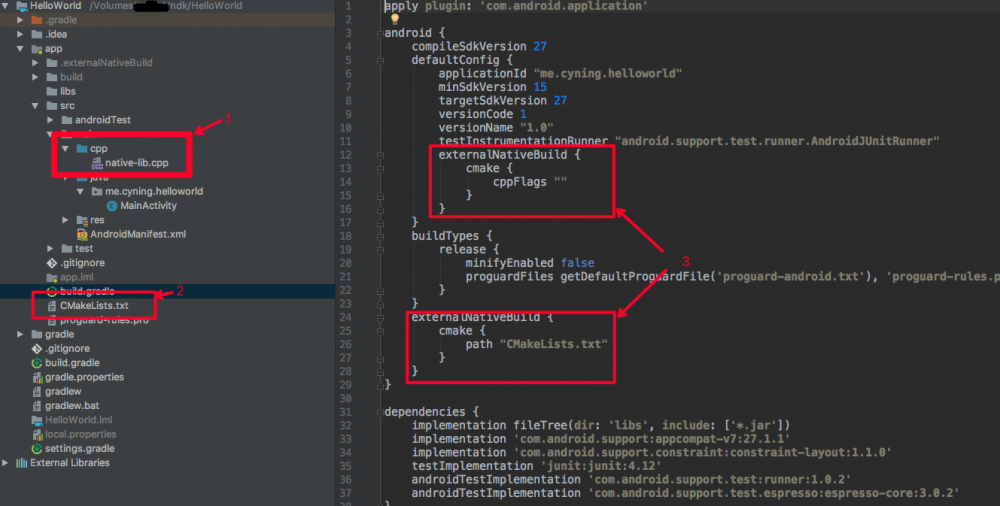Screen dimensions: 1000x506
Task: Click the libs folder icon
Action: [x=52, y=91]
